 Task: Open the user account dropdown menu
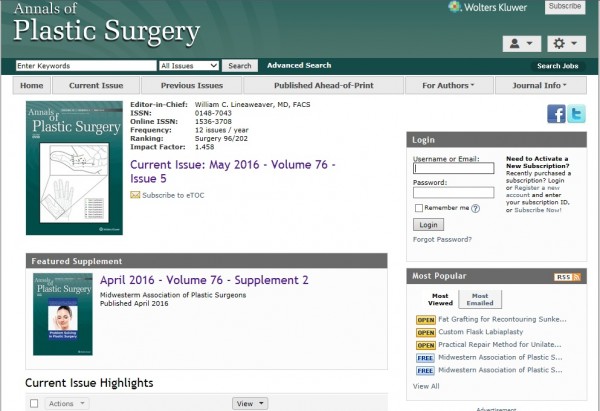522,44
